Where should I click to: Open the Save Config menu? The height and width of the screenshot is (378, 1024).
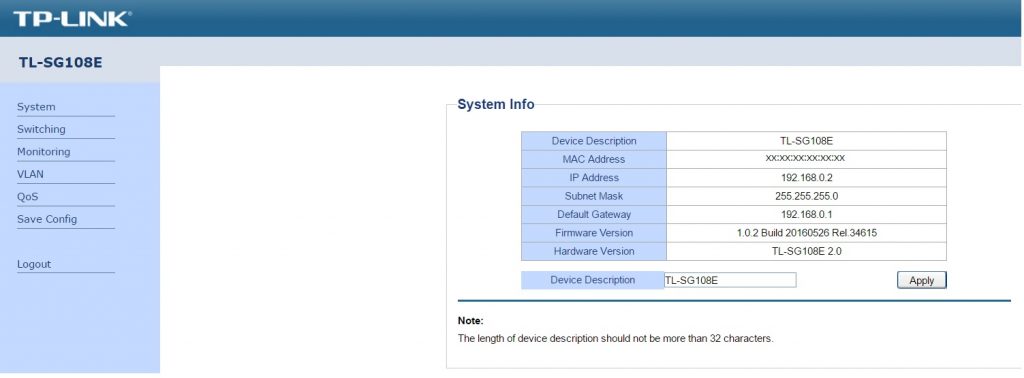(46, 219)
